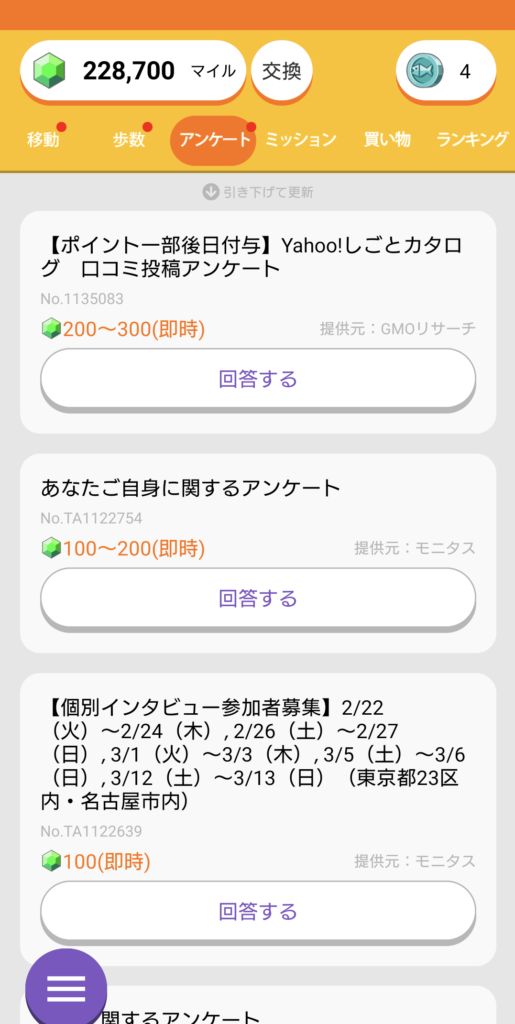Open the 移動 tab
The width and height of the screenshot is (515, 1024).
pyautogui.click(x=43, y=139)
